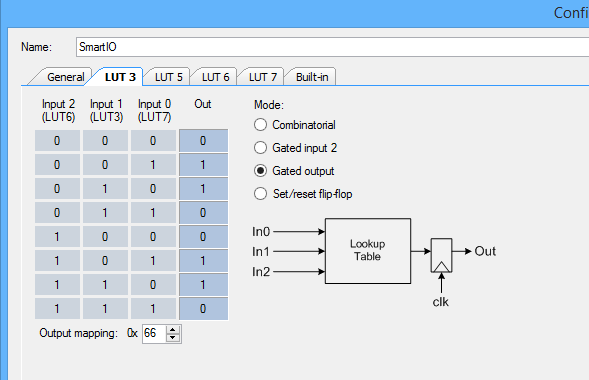Click the flip-flop register symbol in diagram
This screenshot has width=589, height=380.
point(441,255)
